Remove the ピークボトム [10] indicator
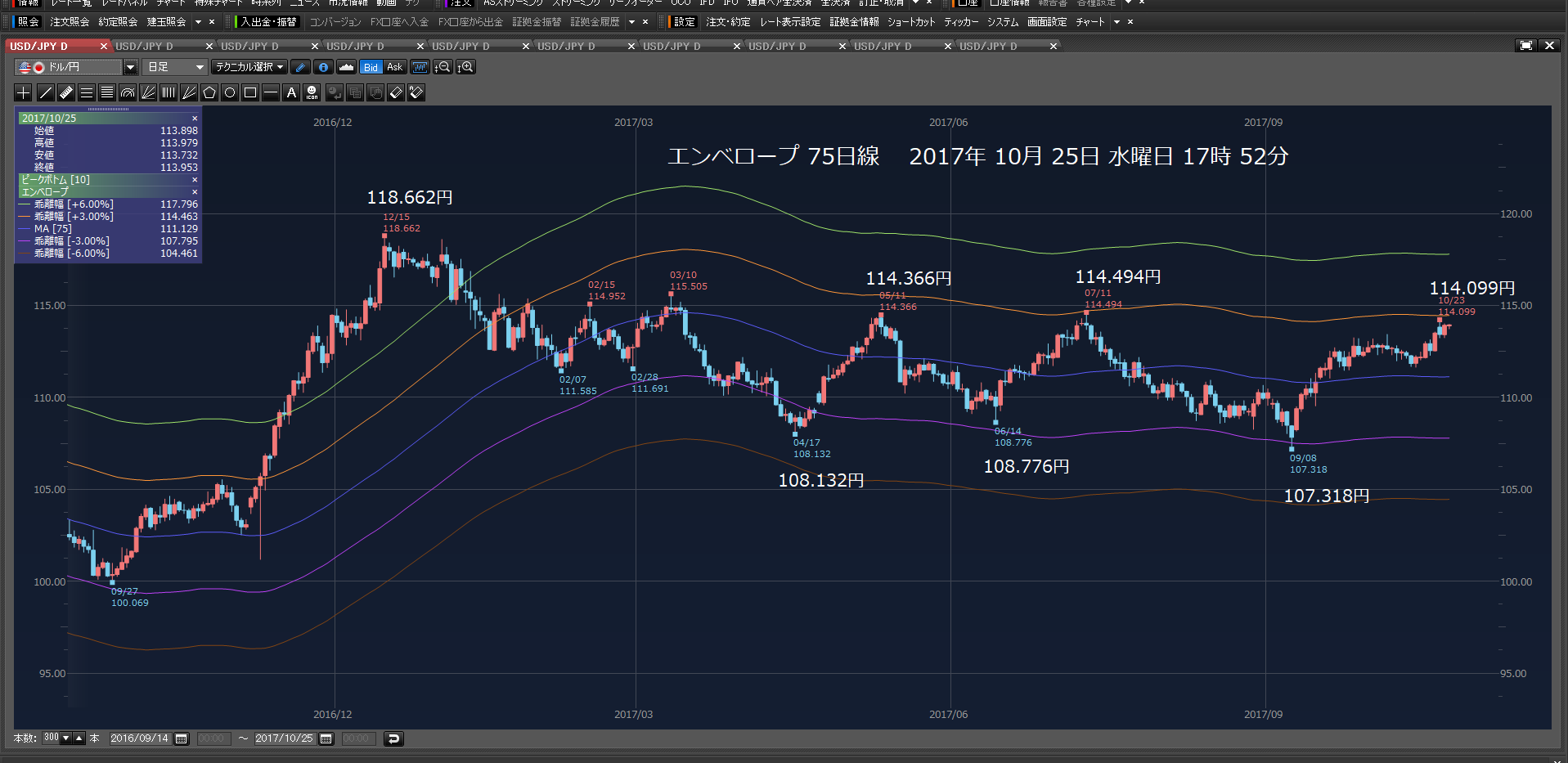This screenshot has width=1568, height=763. (195, 180)
